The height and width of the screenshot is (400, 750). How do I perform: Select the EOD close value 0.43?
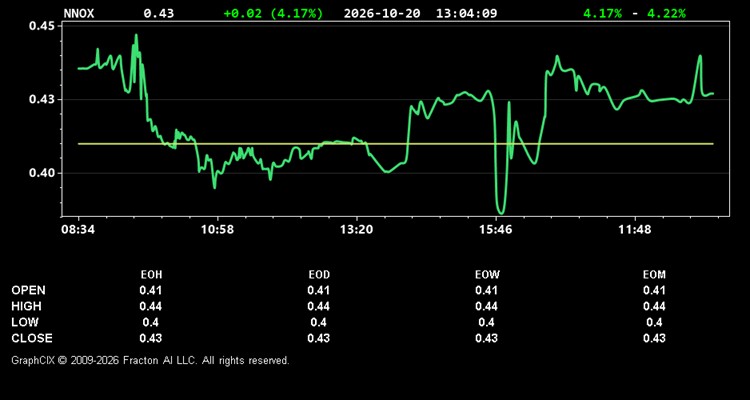pyautogui.click(x=319, y=338)
